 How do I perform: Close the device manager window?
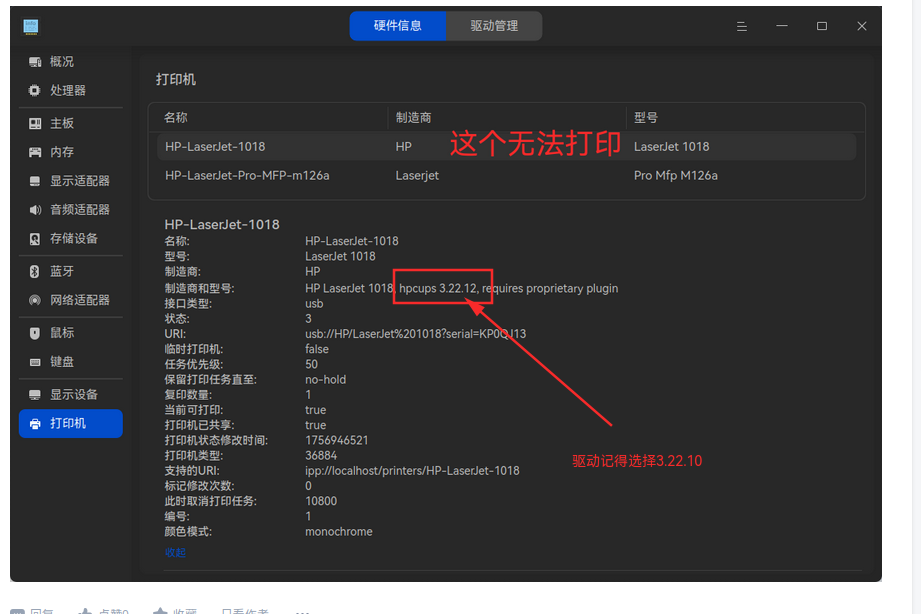[862, 26]
